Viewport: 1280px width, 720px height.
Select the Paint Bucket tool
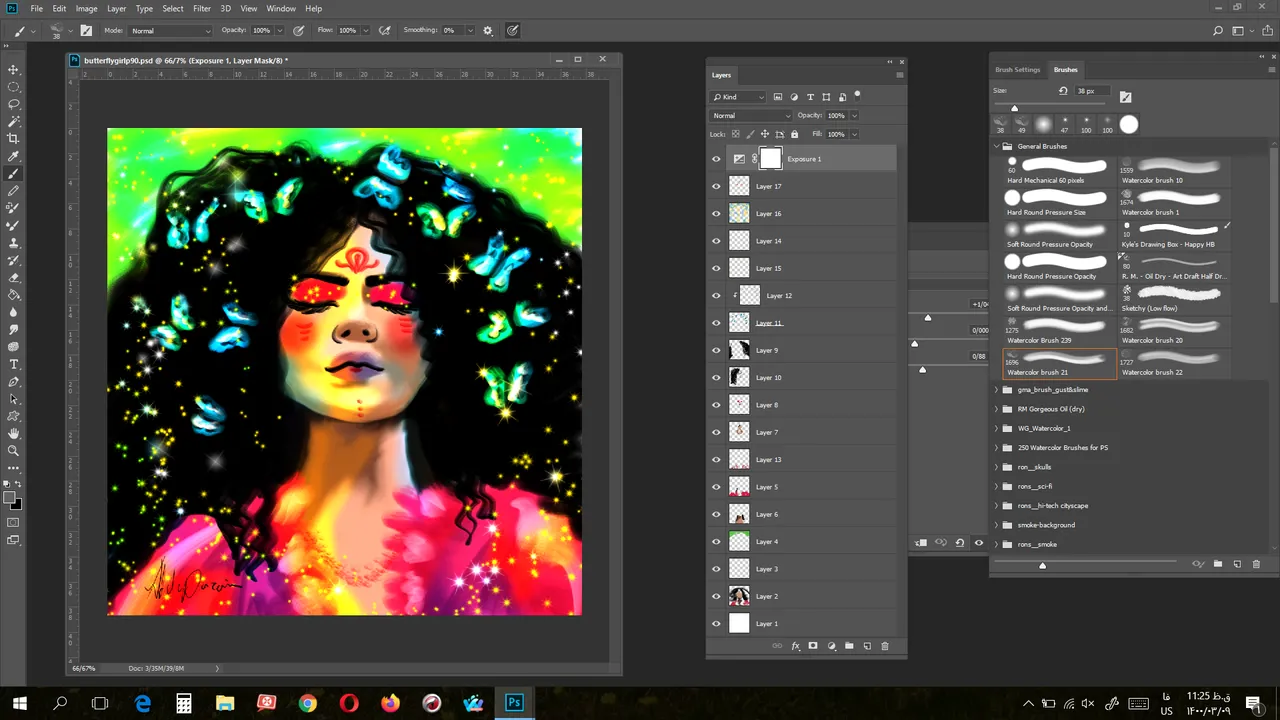tap(14, 295)
